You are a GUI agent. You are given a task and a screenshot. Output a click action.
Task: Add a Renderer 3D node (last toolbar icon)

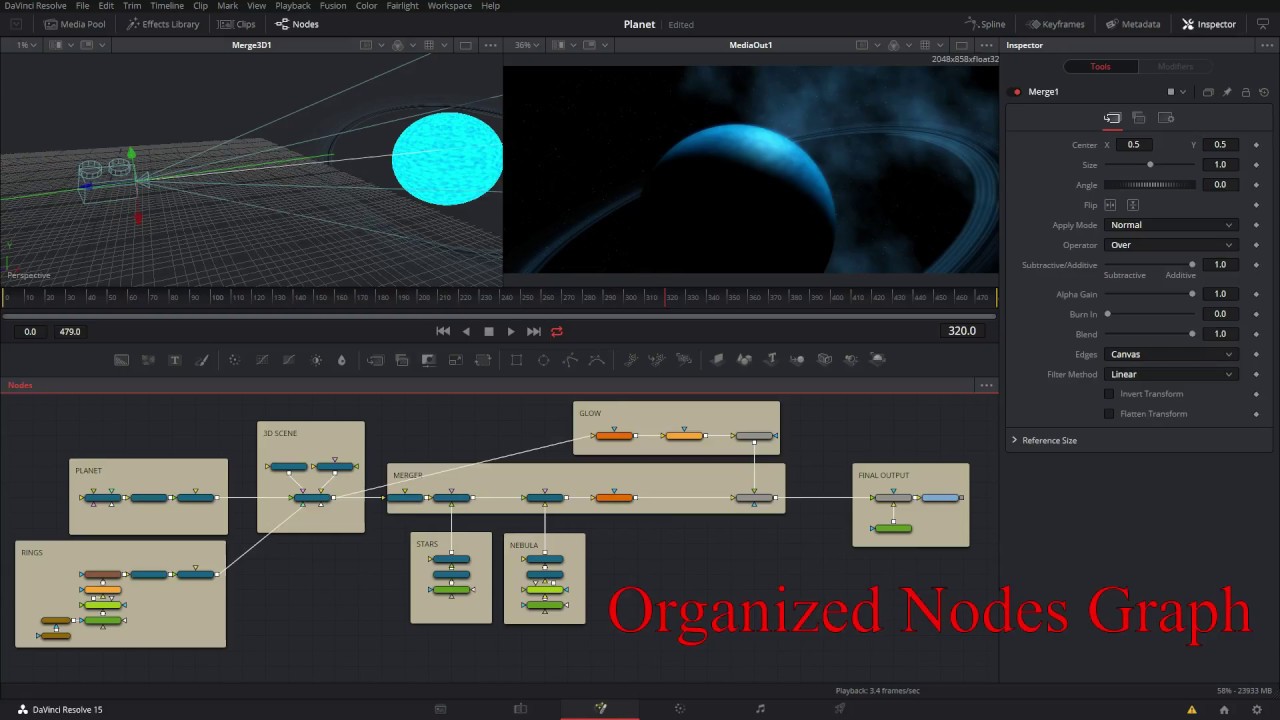click(x=878, y=360)
